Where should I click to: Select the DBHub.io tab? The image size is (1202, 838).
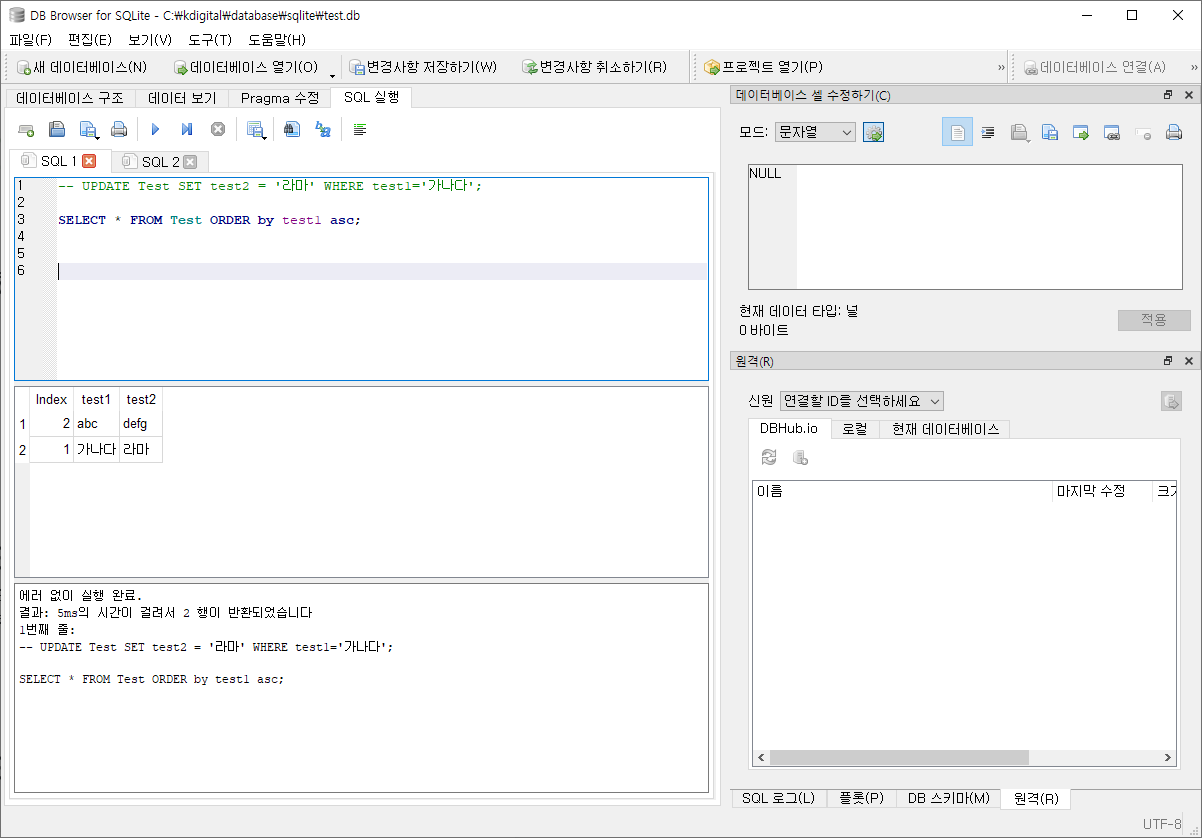[789, 428]
